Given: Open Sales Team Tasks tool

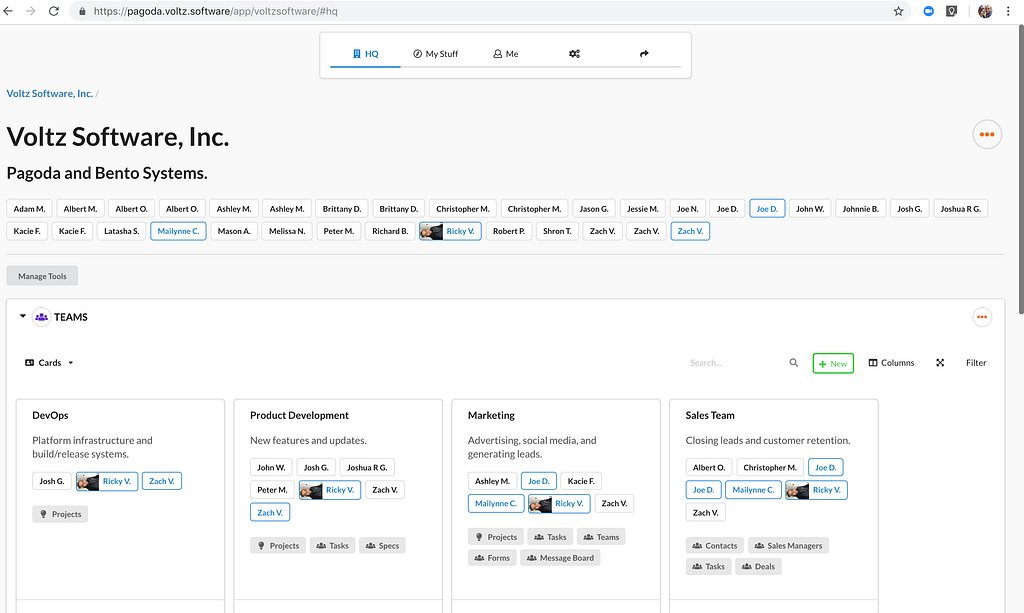Looking at the screenshot, I should [709, 567].
